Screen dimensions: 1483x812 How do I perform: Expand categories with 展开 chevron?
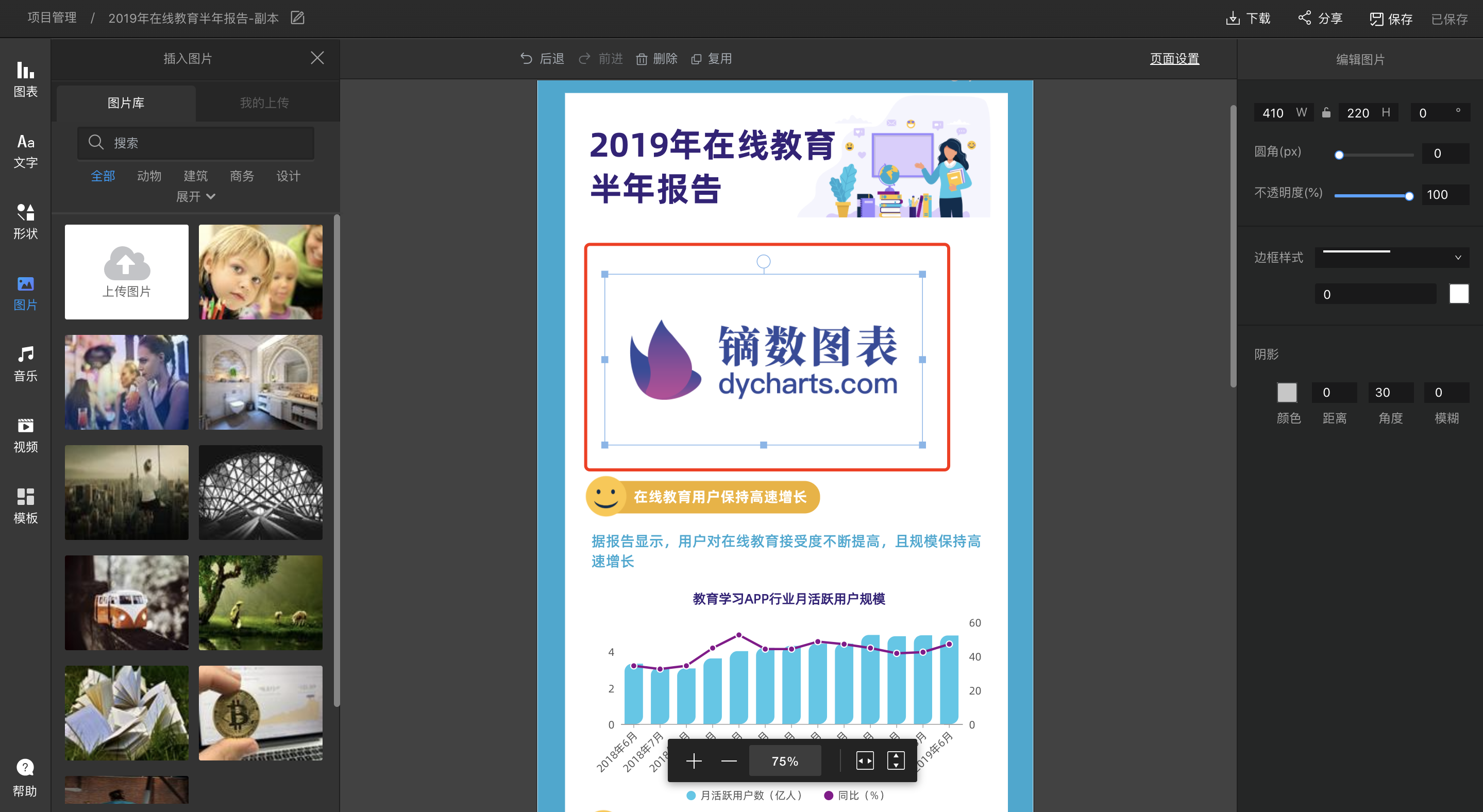(x=196, y=197)
